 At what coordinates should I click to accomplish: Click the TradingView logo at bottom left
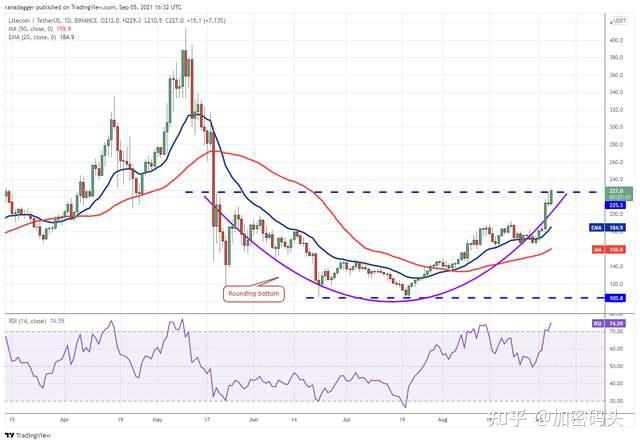[x=28, y=435]
